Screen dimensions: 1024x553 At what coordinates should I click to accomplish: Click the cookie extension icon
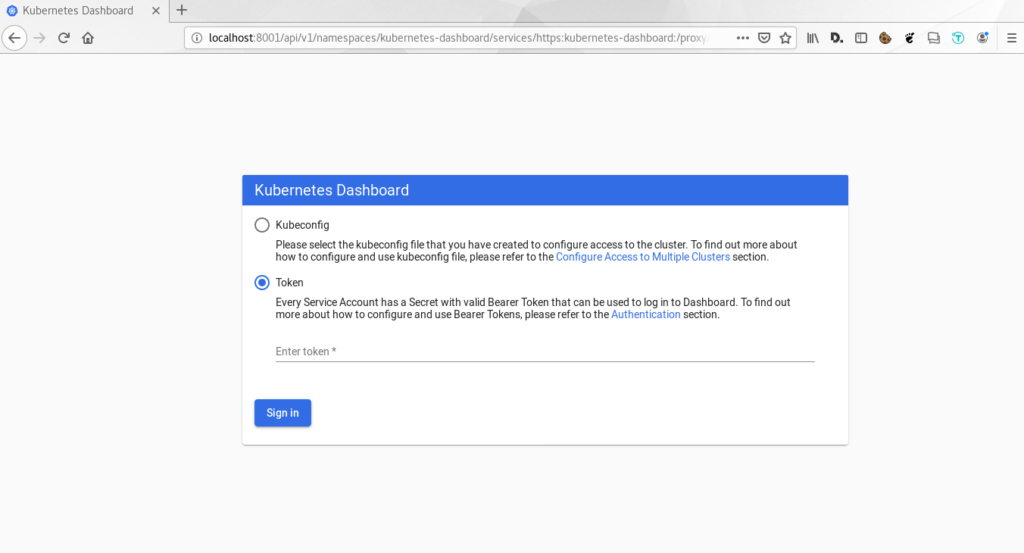(885, 38)
